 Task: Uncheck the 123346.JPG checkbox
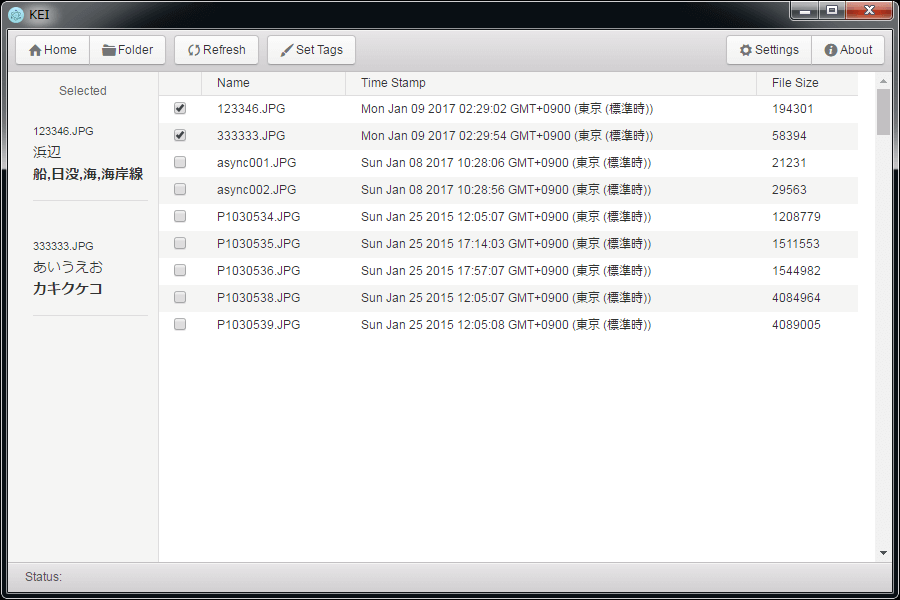pyautogui.click(x=180, y=108)
